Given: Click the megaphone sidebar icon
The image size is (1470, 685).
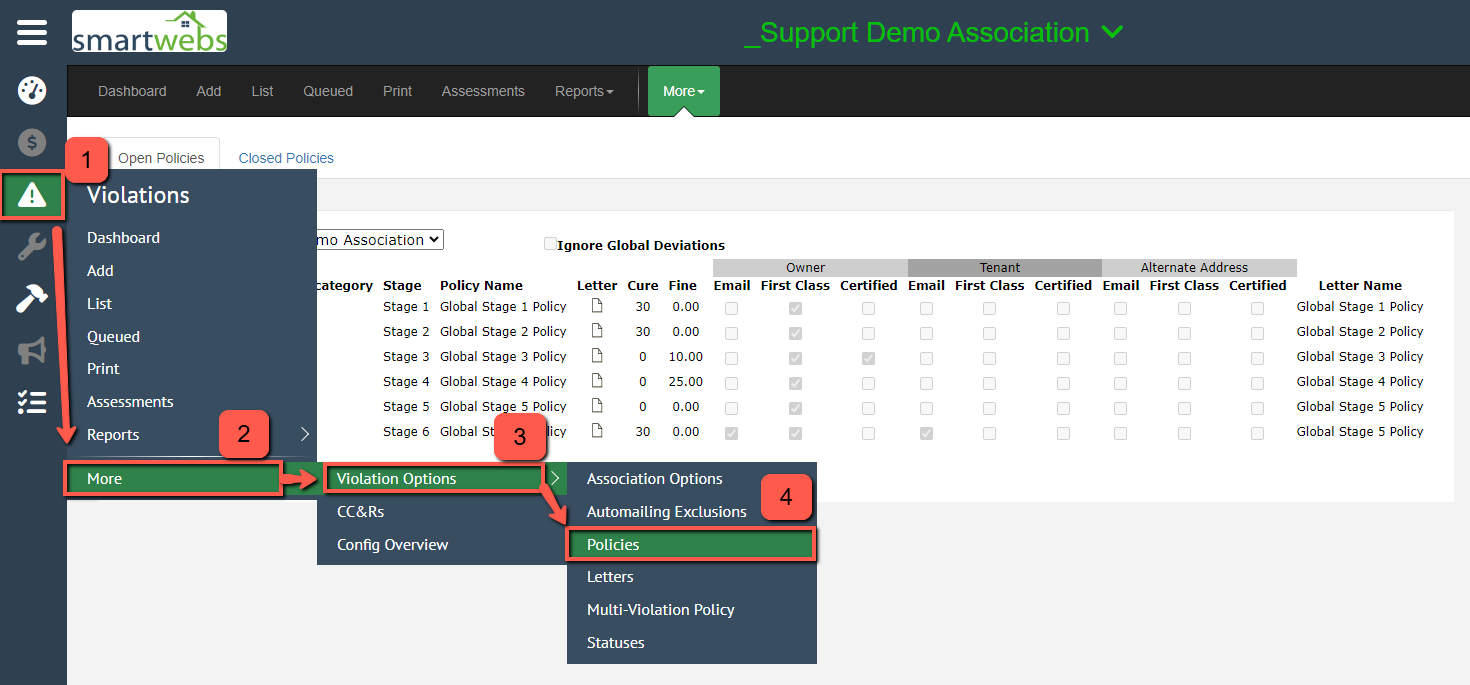Looking at the screenshot, I should click(32, 350).
